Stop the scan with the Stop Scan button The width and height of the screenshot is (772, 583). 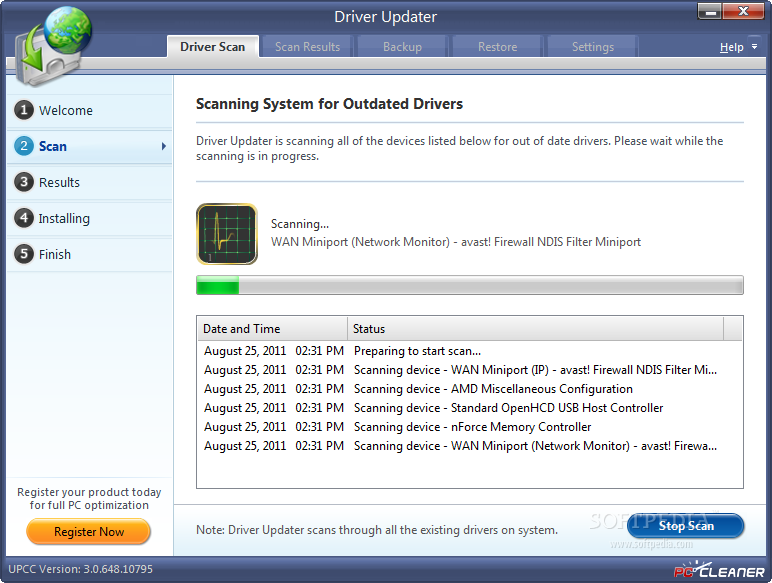click(686, 526)
